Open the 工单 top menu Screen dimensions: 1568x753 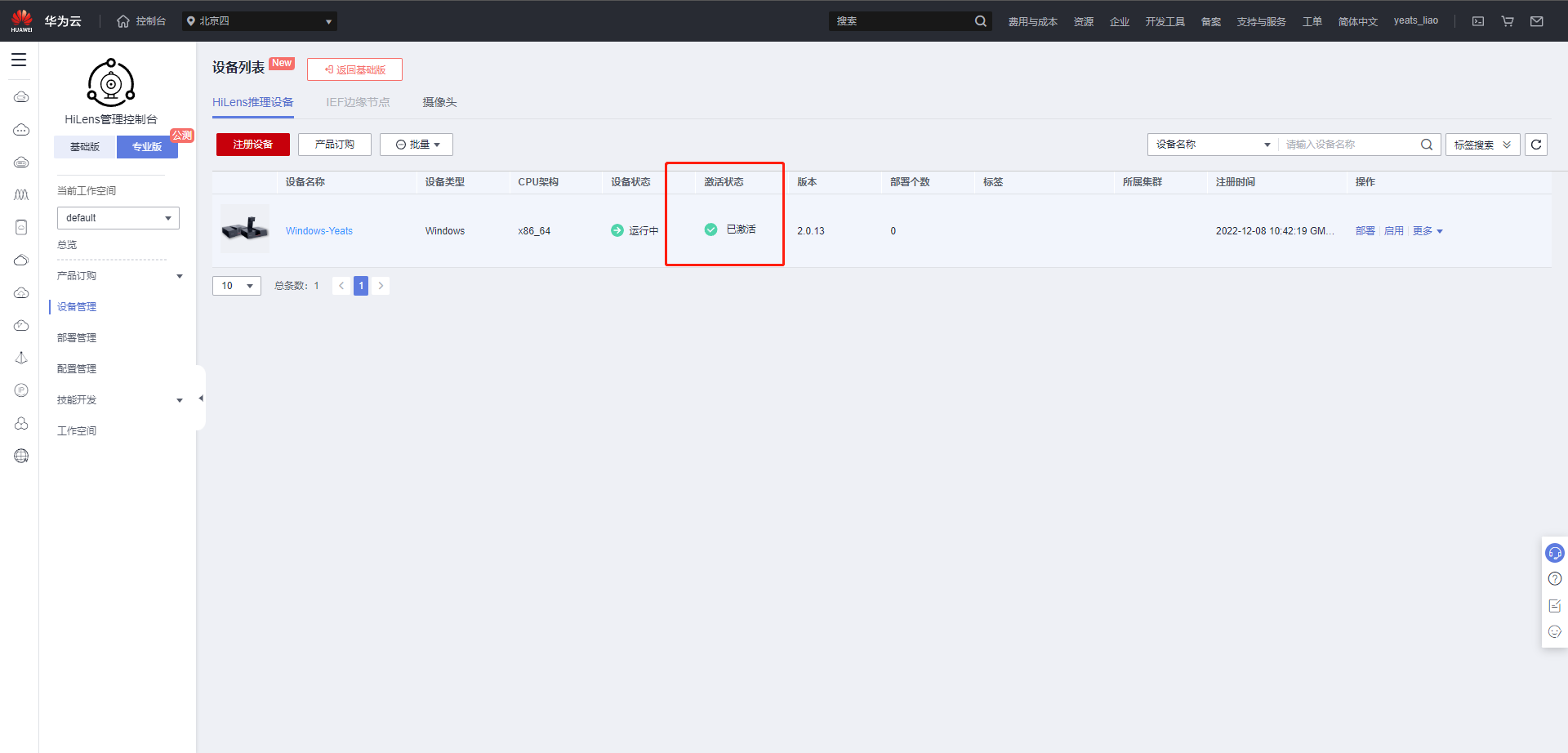pyautogui.click(x=1312, y=21)
